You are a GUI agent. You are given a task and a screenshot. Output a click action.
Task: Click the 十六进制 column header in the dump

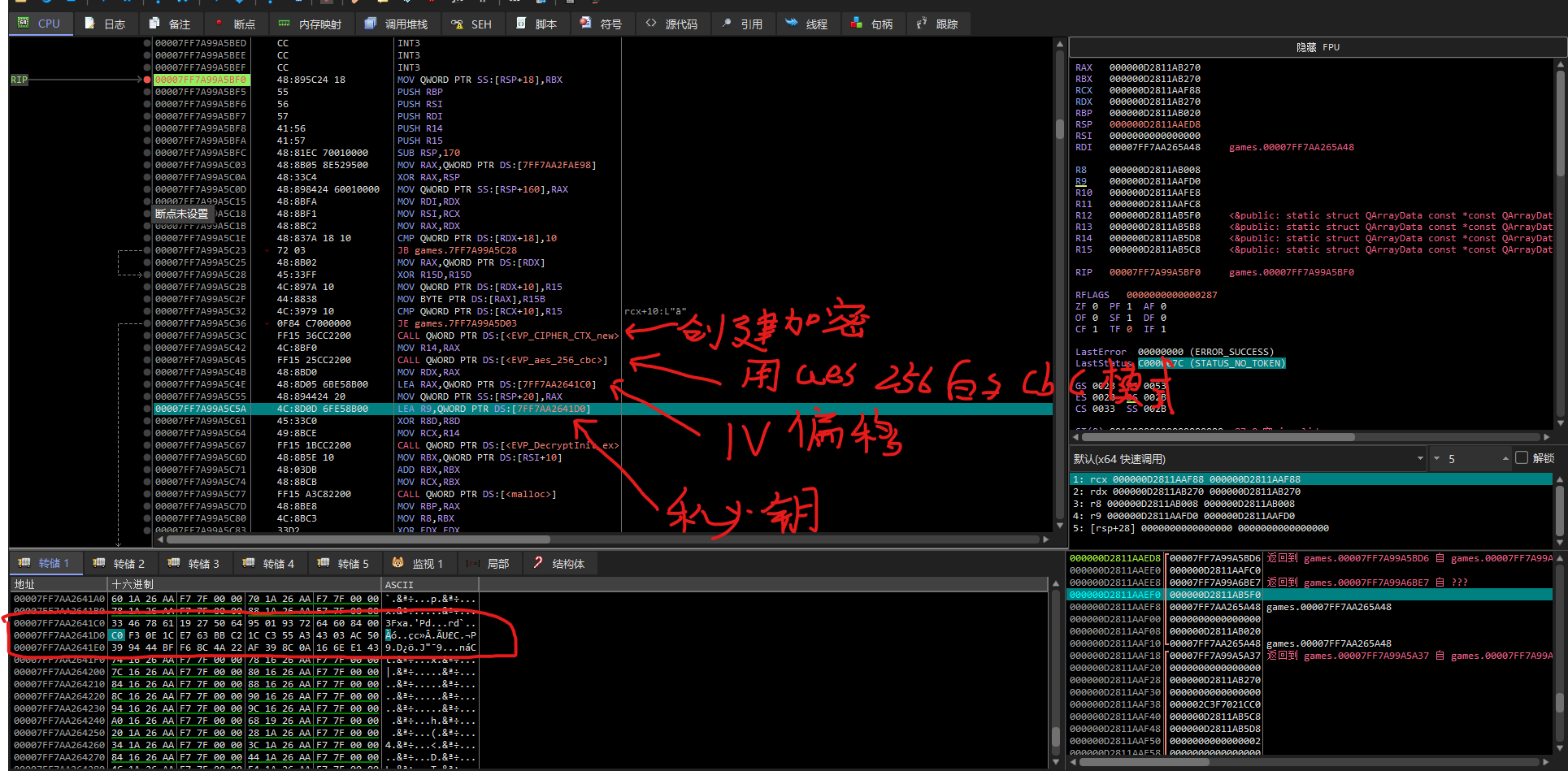pos(244,584)
